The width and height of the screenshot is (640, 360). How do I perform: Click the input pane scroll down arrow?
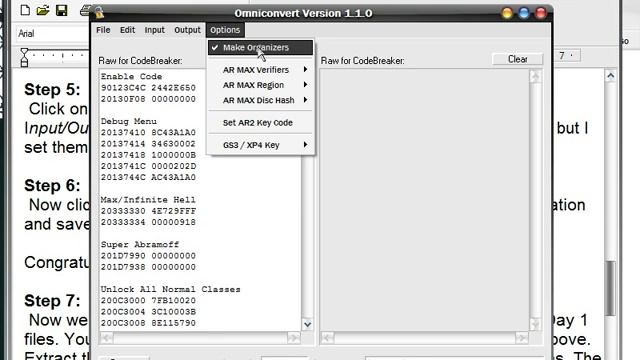point(307,324)
